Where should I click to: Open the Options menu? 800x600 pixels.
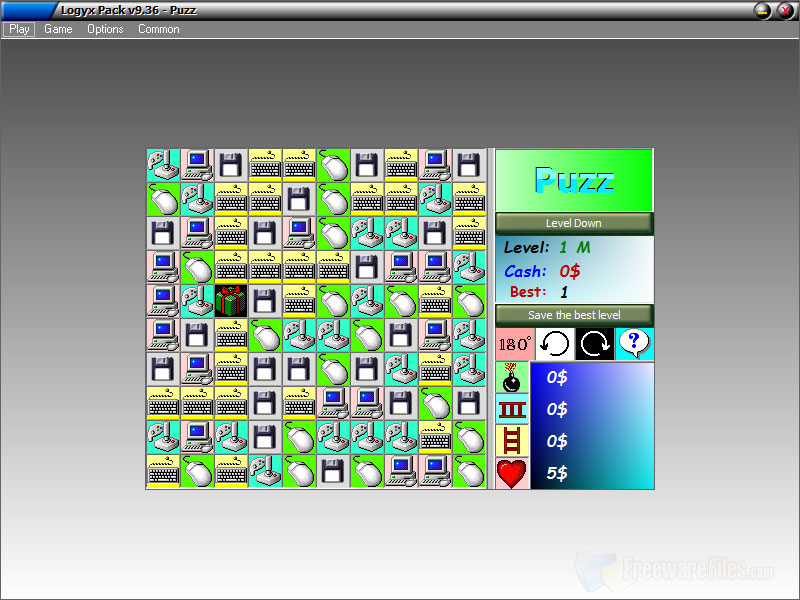pyautogui.click(x=104, y=29)
